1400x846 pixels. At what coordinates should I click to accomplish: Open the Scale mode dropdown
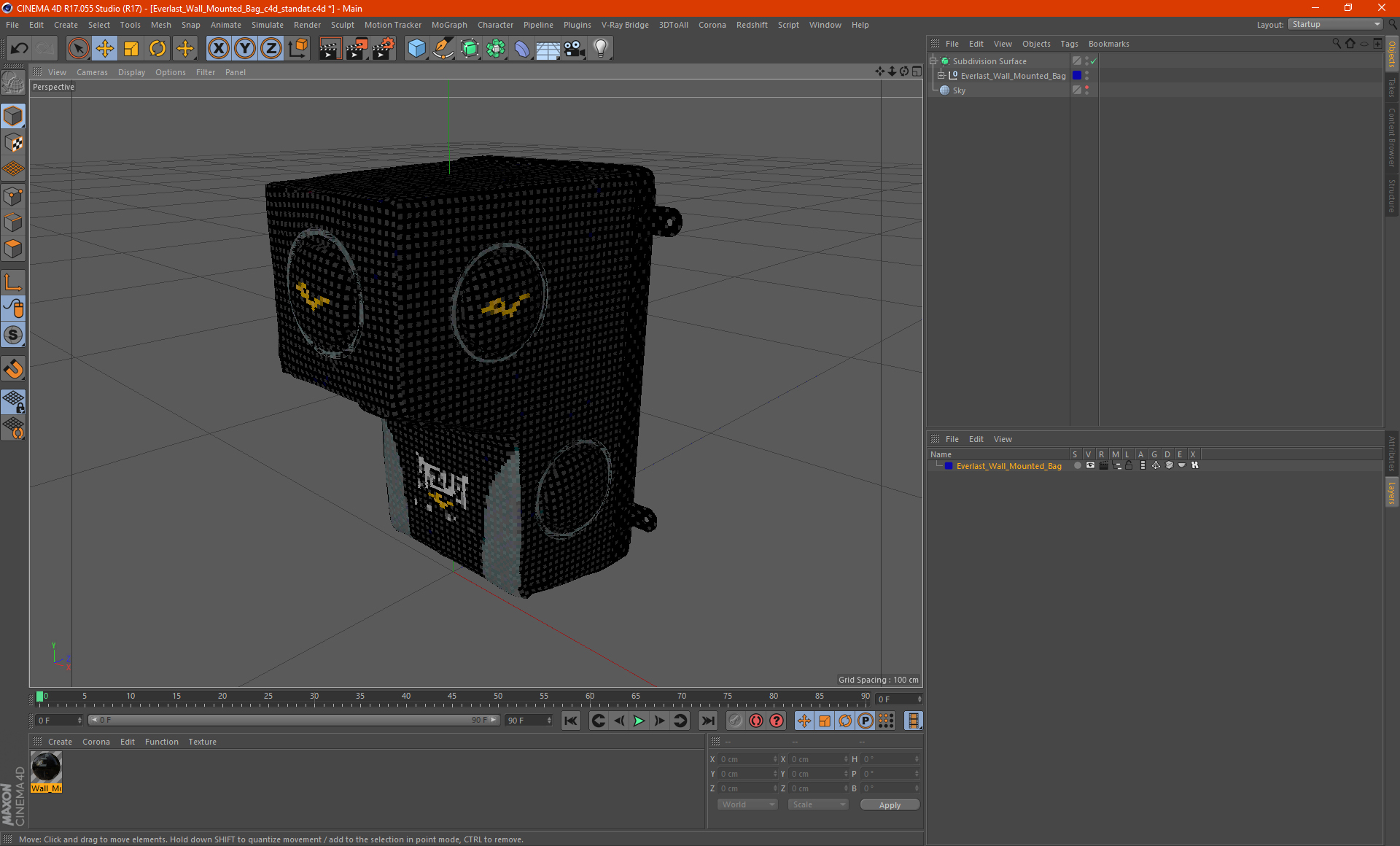(818, 804)
